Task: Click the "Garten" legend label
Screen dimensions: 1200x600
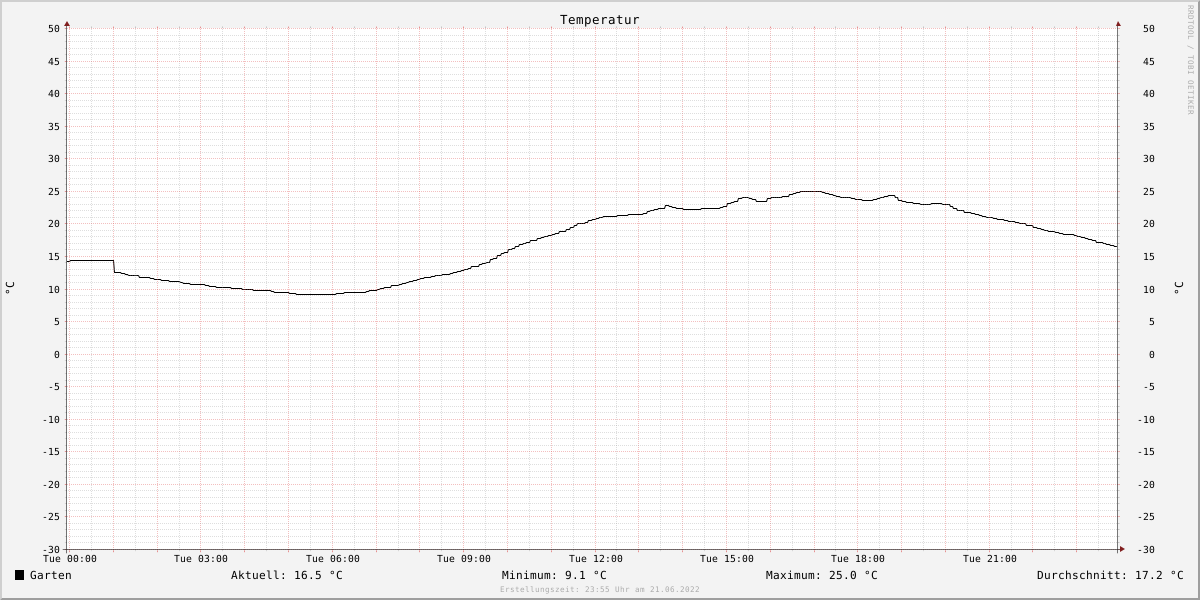Action: [51, 575]
